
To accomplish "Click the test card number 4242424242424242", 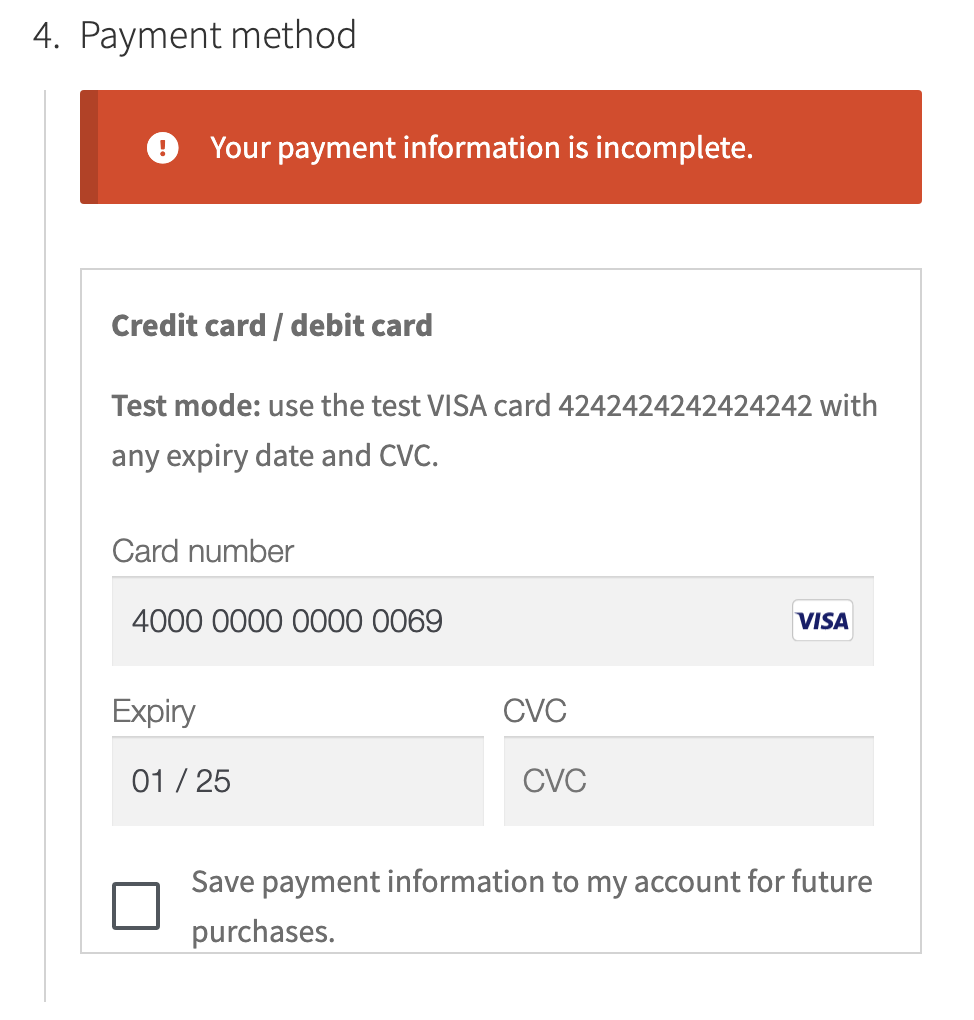I will click(x=685, y=406).
